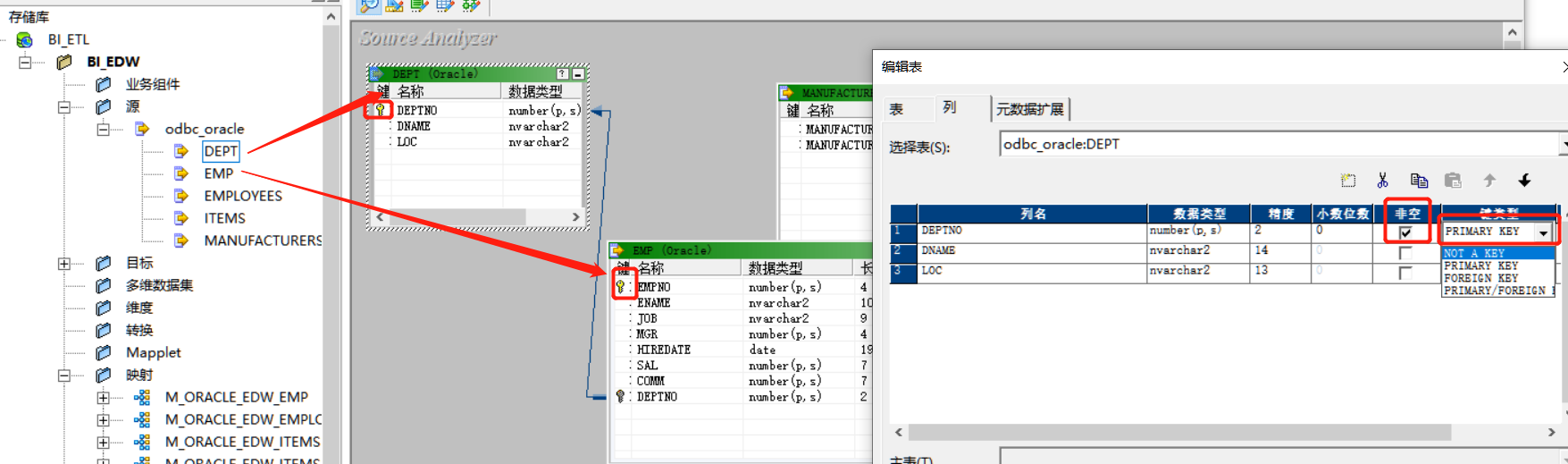Click the copy icon in dialog toolbar
The width and height of the screenshot is (1568, 464).
tap(1419, 181)
